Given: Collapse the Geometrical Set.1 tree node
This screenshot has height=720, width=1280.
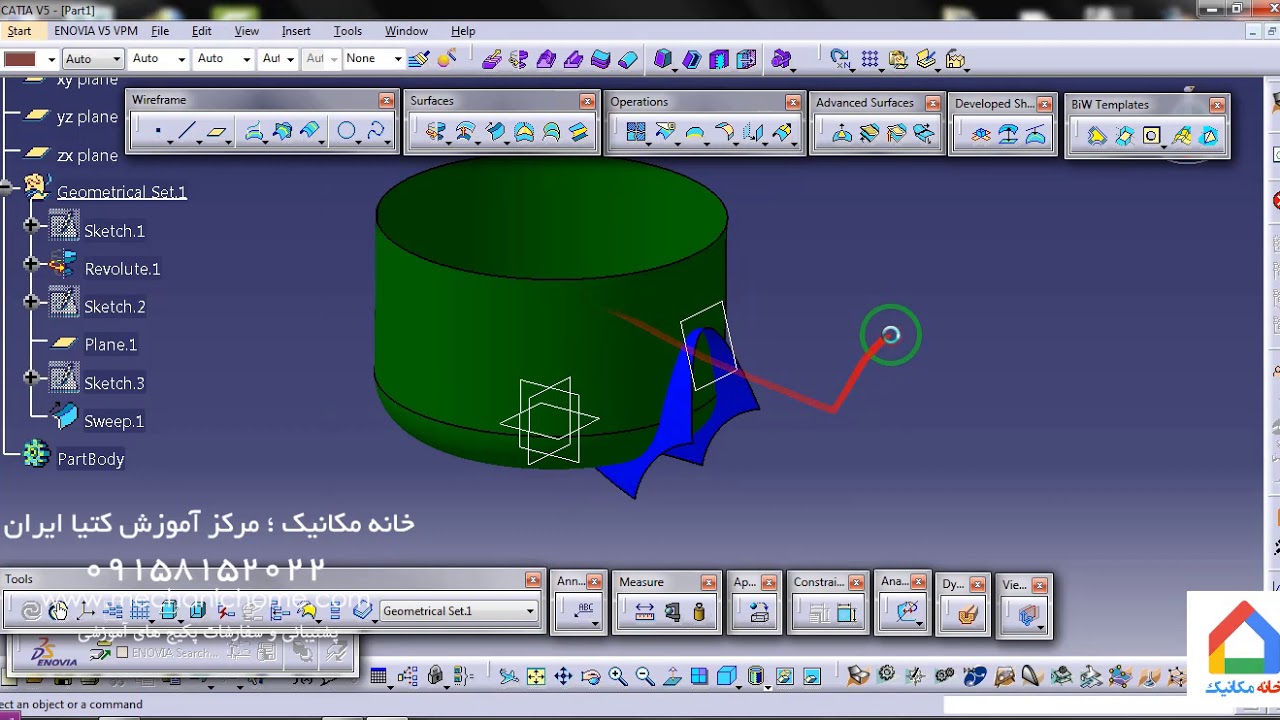Looking at the screenshot, I should tap(5, 187).
